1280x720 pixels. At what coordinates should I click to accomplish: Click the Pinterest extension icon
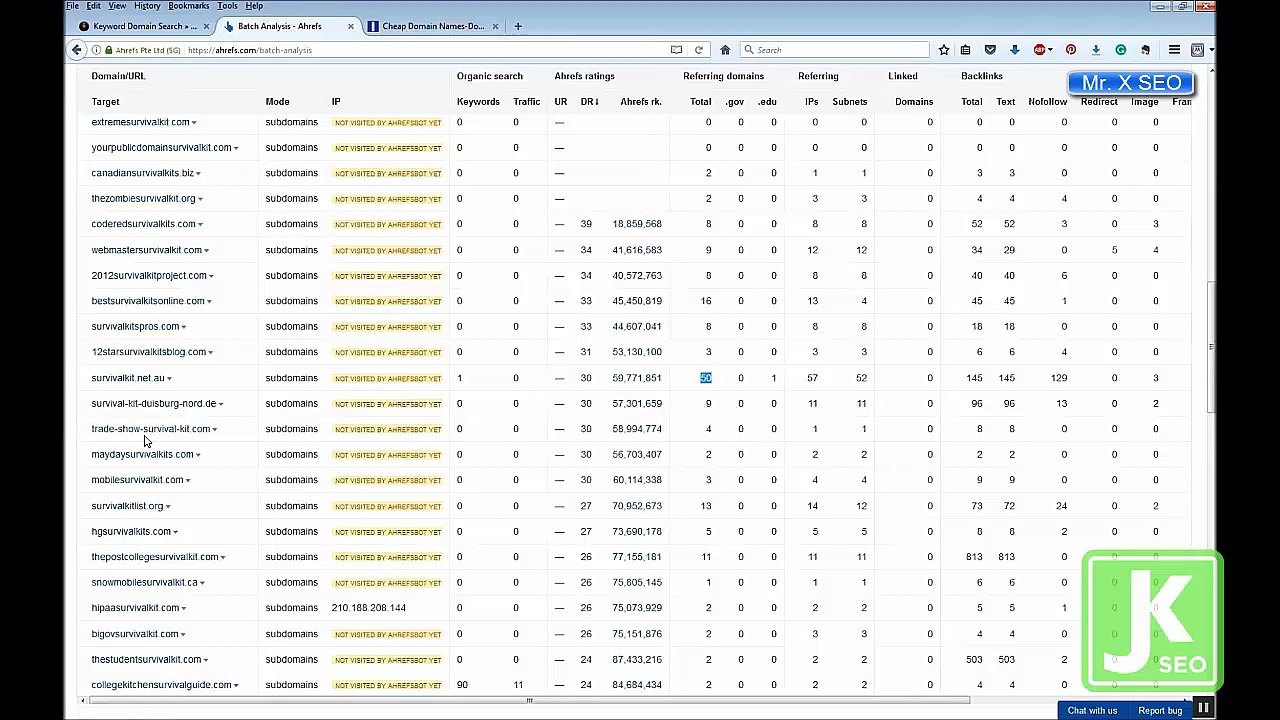(x=1071, y=50)
